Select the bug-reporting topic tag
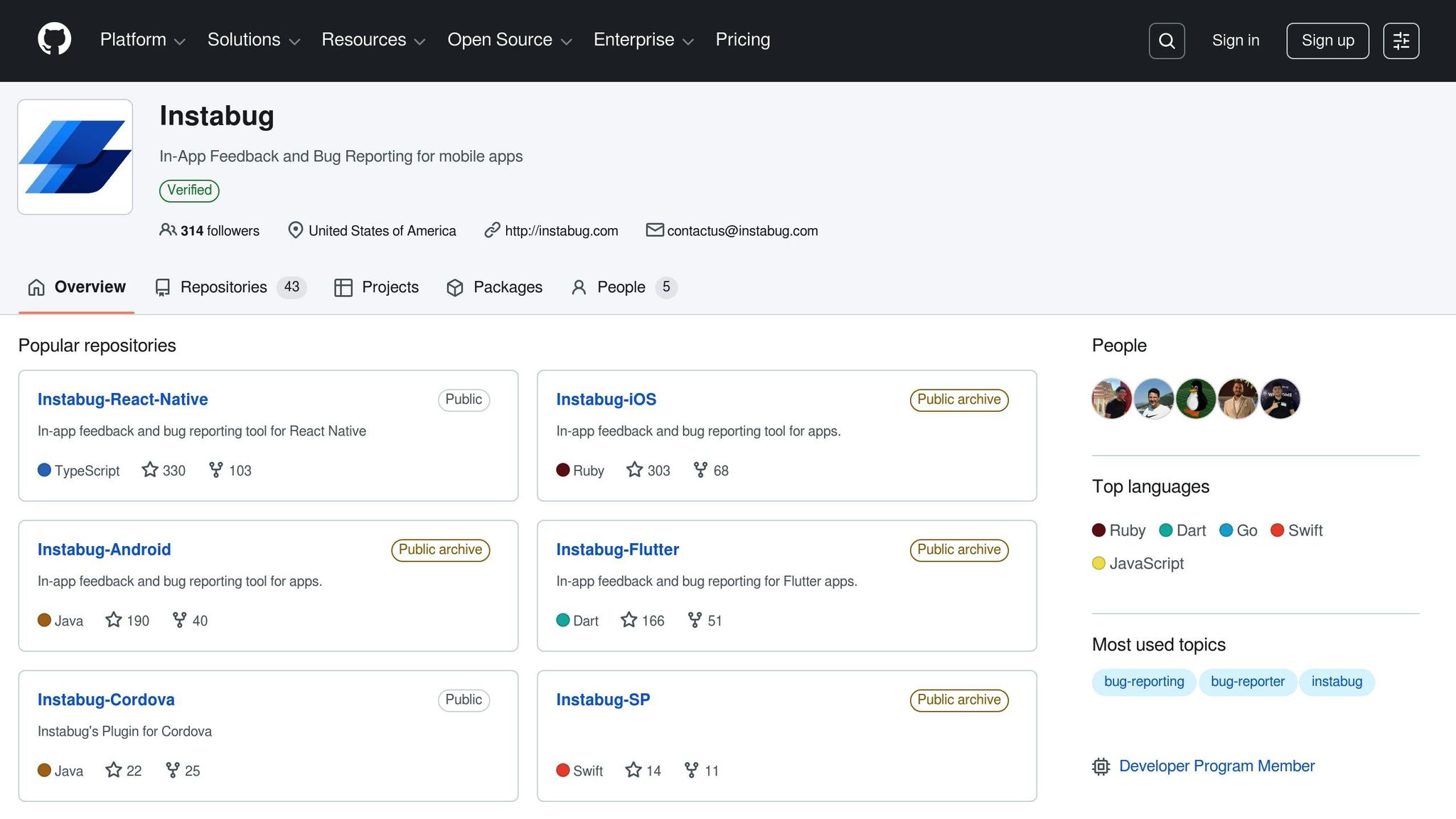 (1144, 682)
